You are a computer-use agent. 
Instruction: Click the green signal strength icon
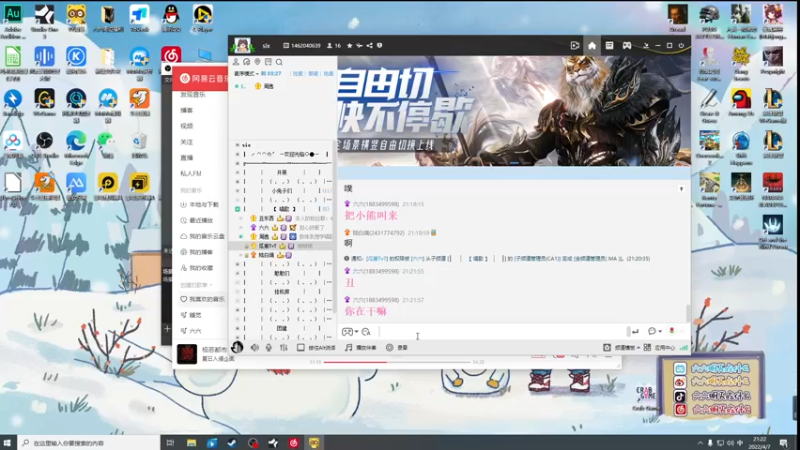pyautogui.click(x=684, y=347)
